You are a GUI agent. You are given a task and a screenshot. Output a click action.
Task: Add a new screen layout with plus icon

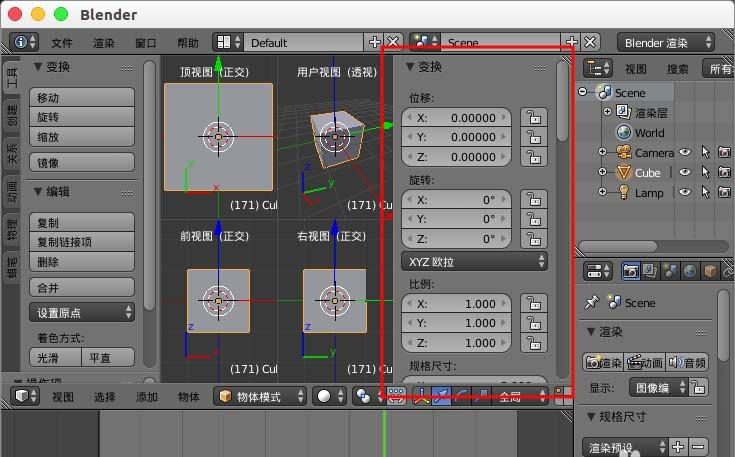375,42
